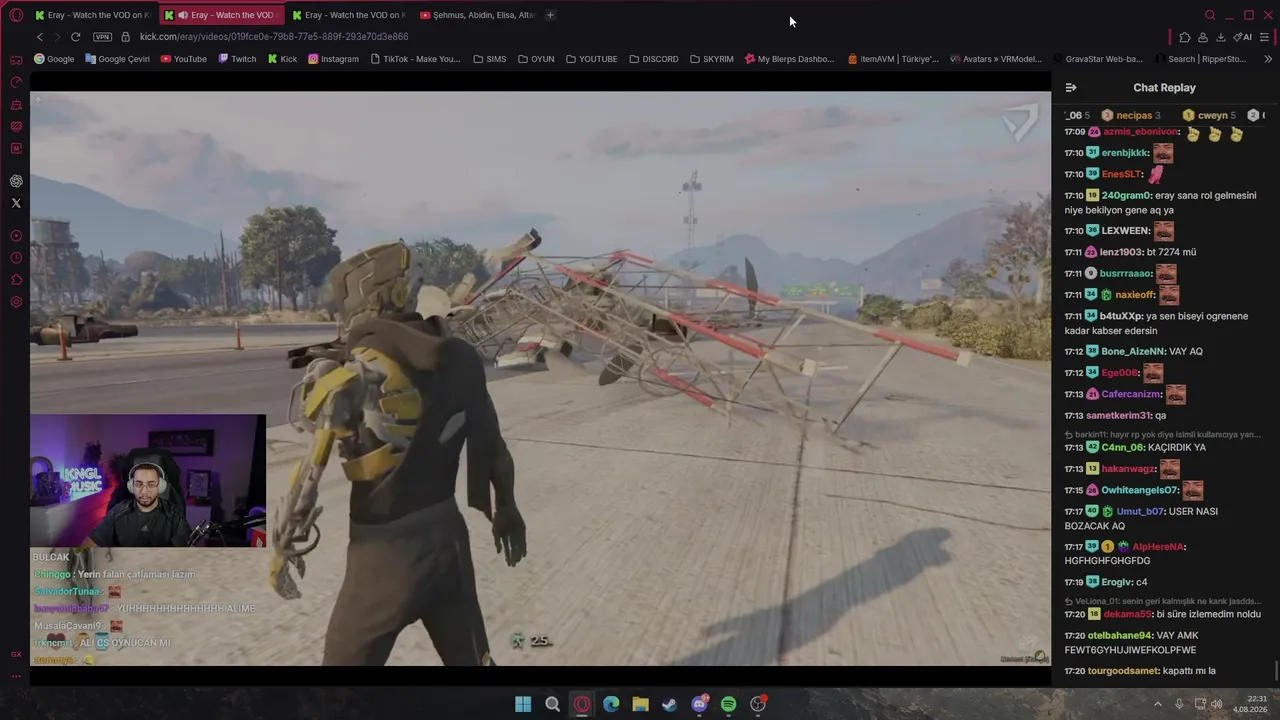The height and width of the screenshot is (720, 1280).
Task: Open the Avatars VRModels bookmark
Action: click(x=996, y=59)
